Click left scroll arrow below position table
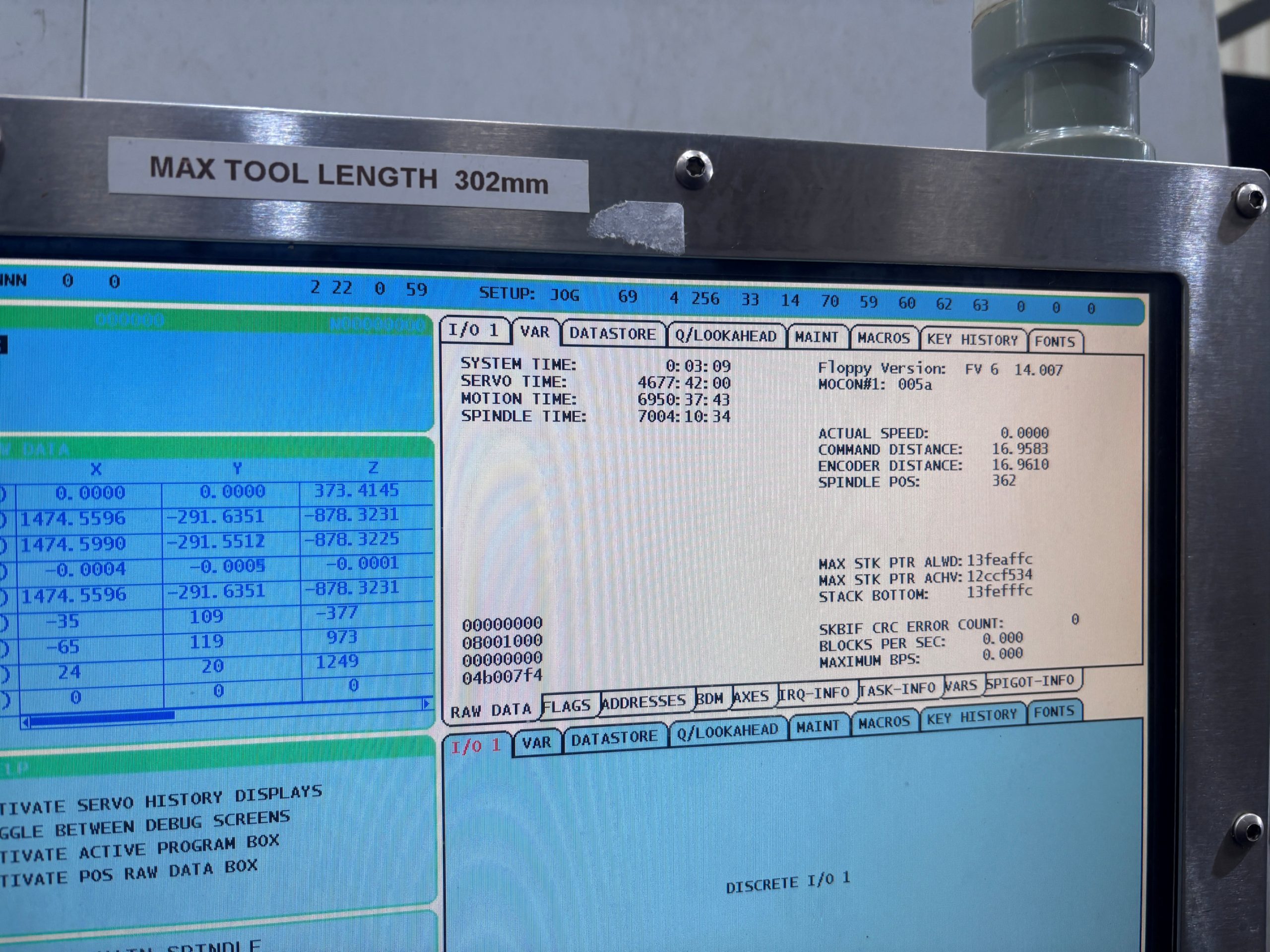 coord(25,722)
